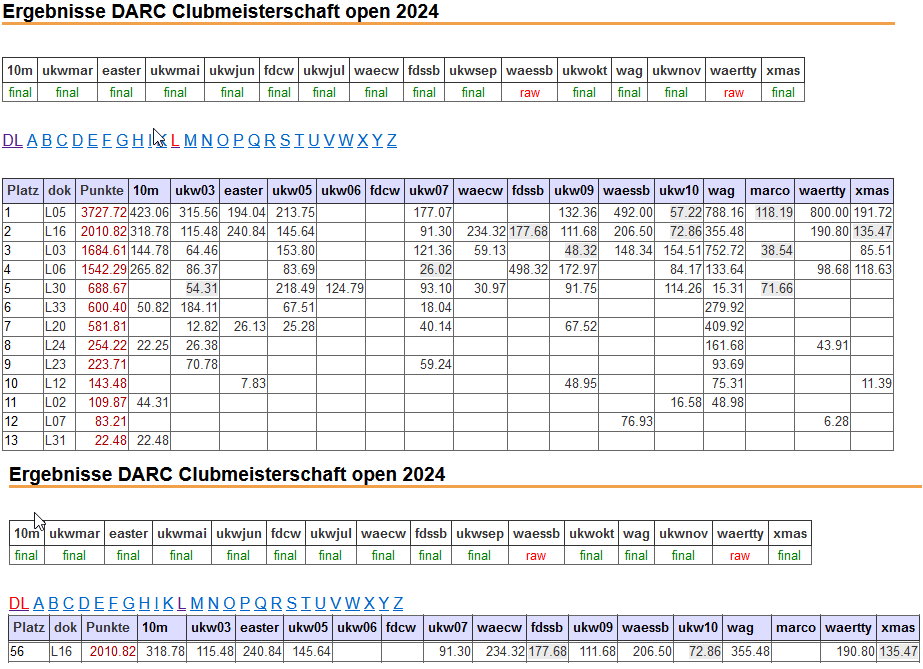The image size is (923, 669).
Task: Open letter X in the lower alphabet index
Action: click(369, 604)
